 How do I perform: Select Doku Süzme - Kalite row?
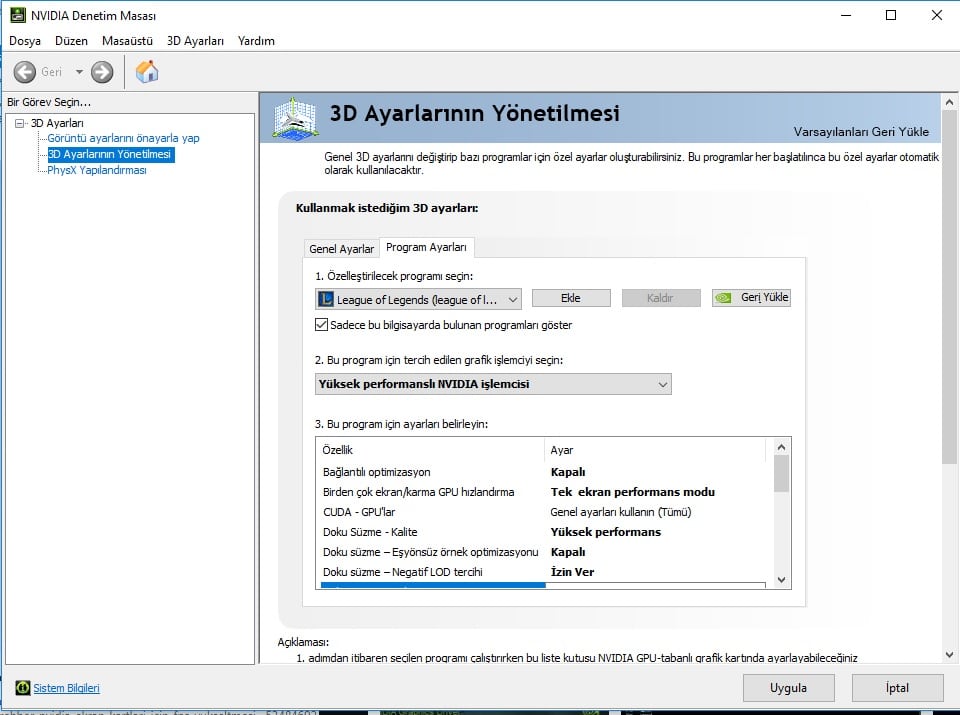point(544,532)
